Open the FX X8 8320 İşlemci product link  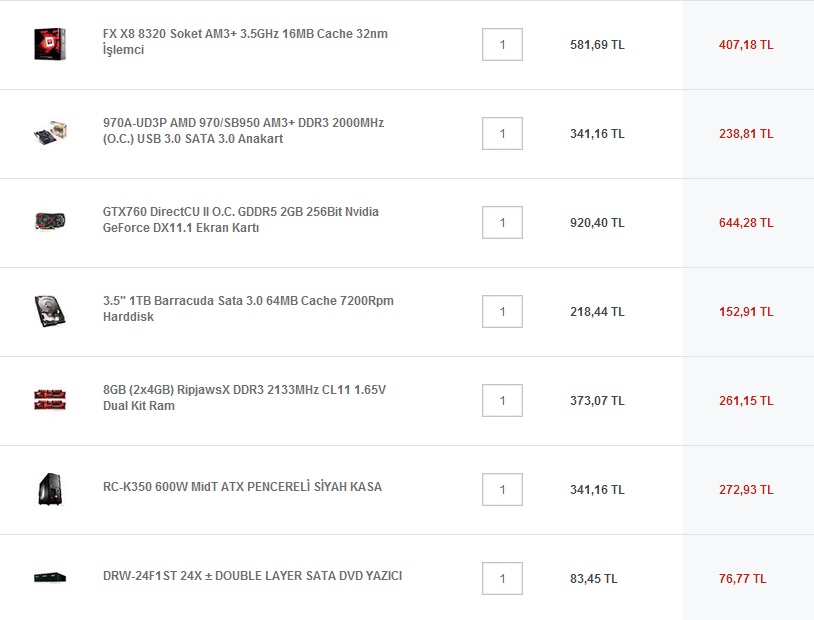tap(245, 42)
